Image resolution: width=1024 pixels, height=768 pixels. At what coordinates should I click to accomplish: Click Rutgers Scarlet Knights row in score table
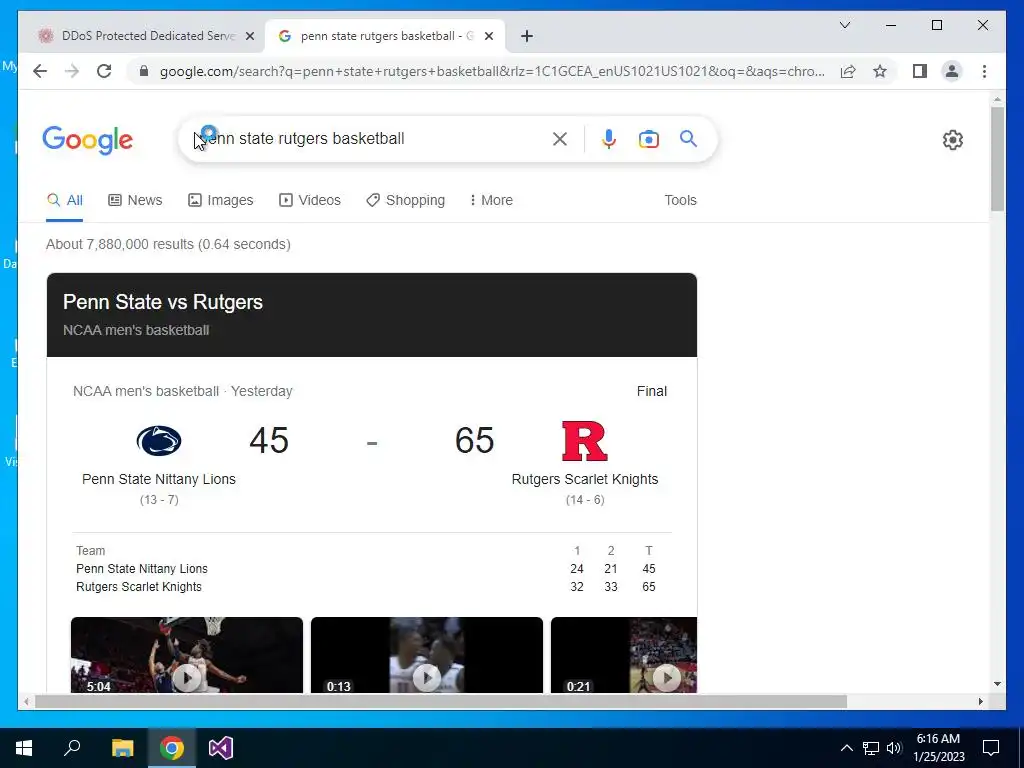tap(366, 586)
